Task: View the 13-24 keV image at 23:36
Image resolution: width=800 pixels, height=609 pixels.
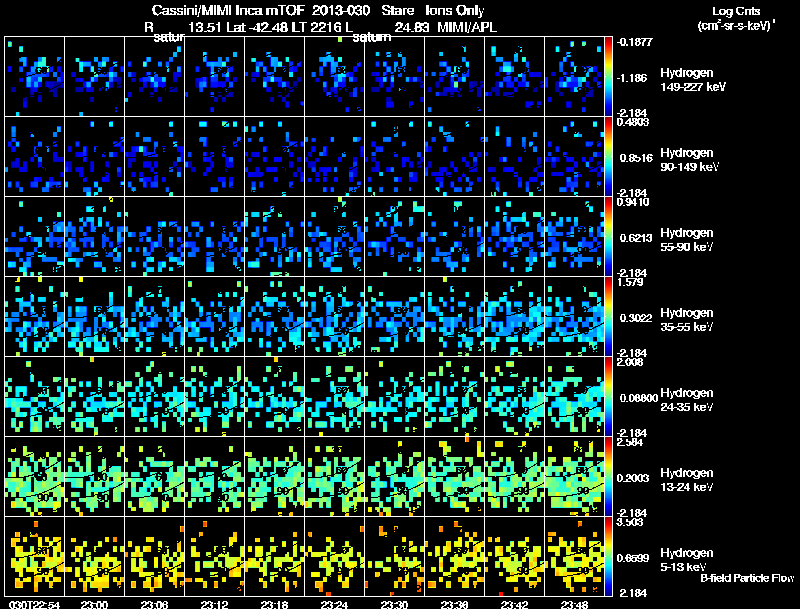Action: tap(454, 477)
